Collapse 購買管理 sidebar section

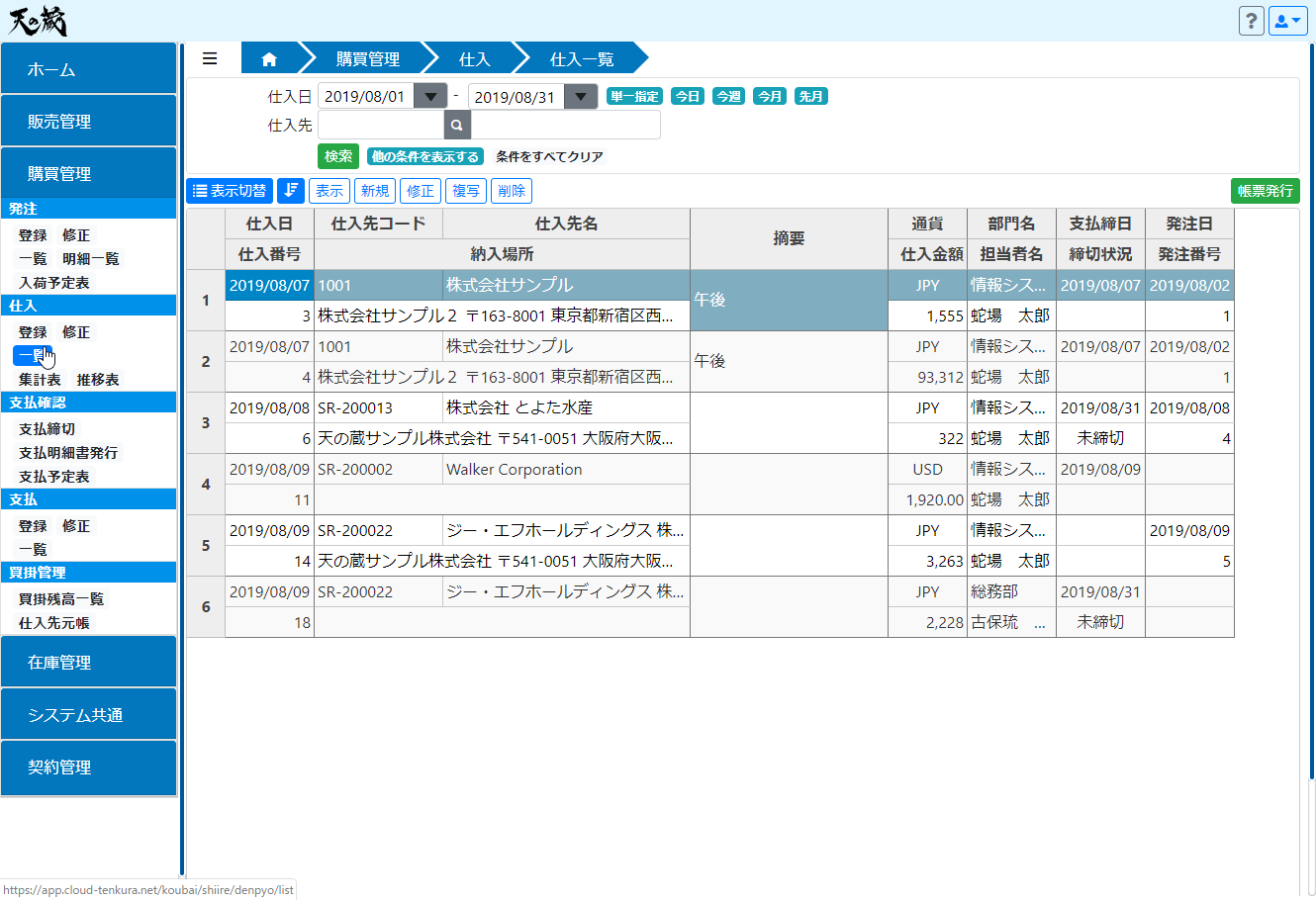tap(89, 173)
